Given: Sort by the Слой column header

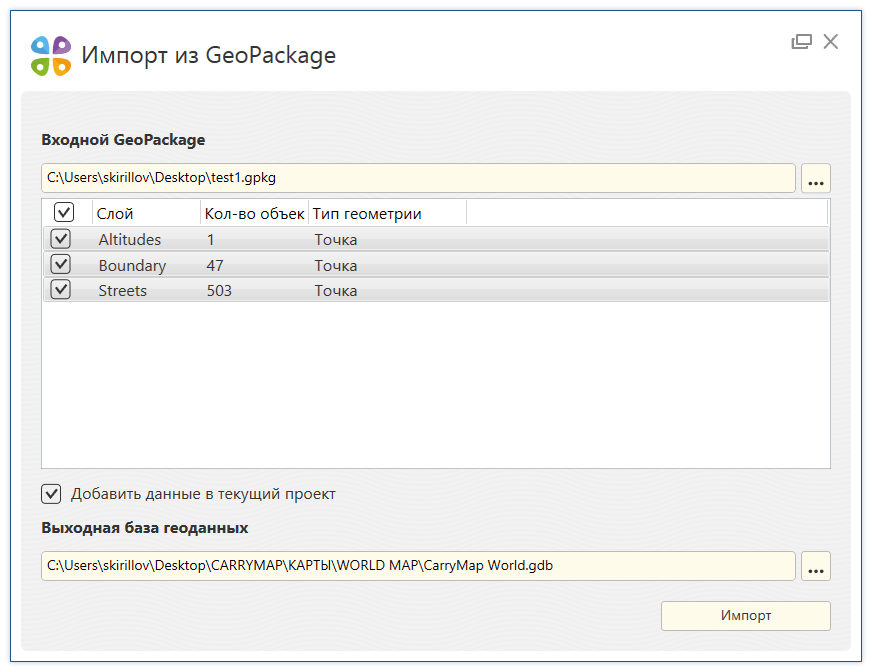Looking at the screenshot, I should [x=146, y=214].
